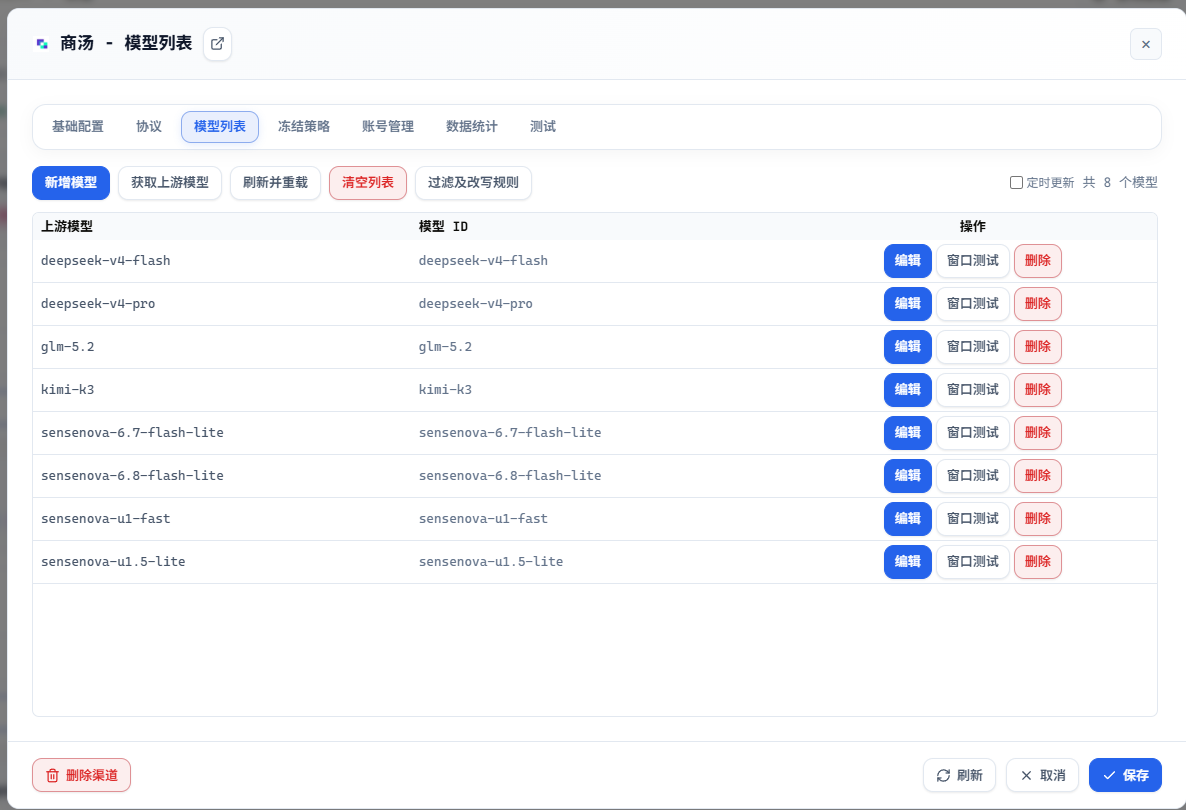Run 窗口测试 for deepseek-v4-pro
Image resolution: width=1186 pixels, height=810 pixels.
click(973, 304)
